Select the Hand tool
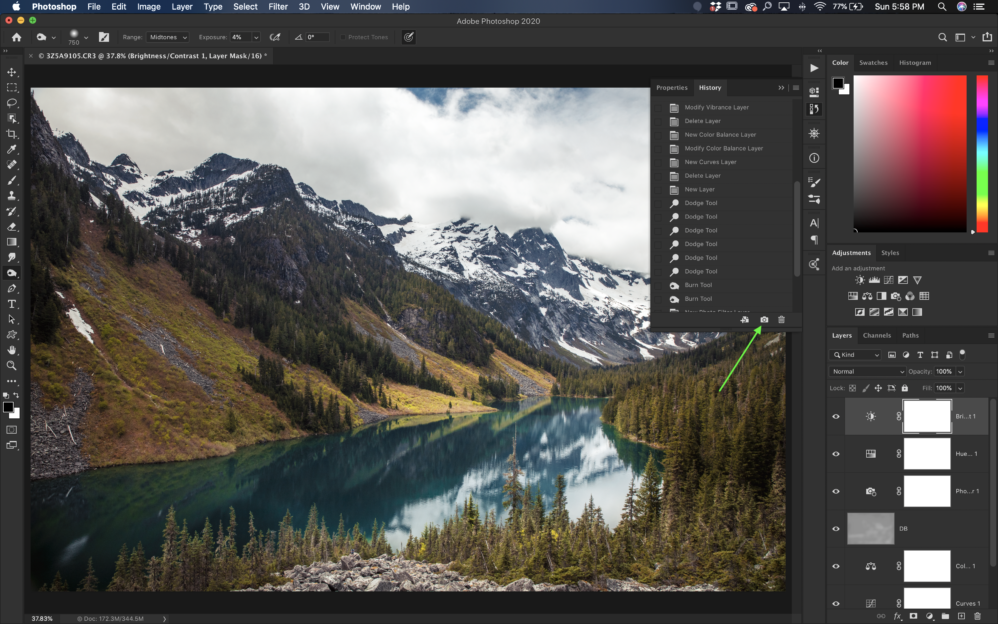Image resolution: width=998 pixels, height=624 pixels. (x=13, y=351)
